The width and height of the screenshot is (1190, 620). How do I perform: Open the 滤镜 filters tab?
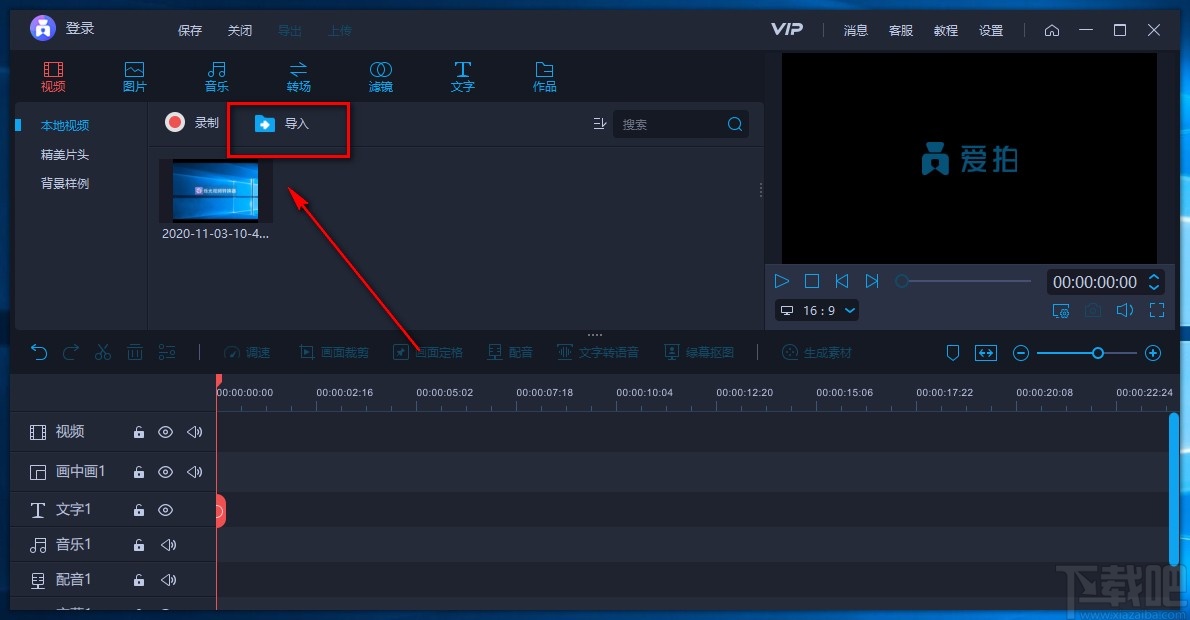coord(380,77)
